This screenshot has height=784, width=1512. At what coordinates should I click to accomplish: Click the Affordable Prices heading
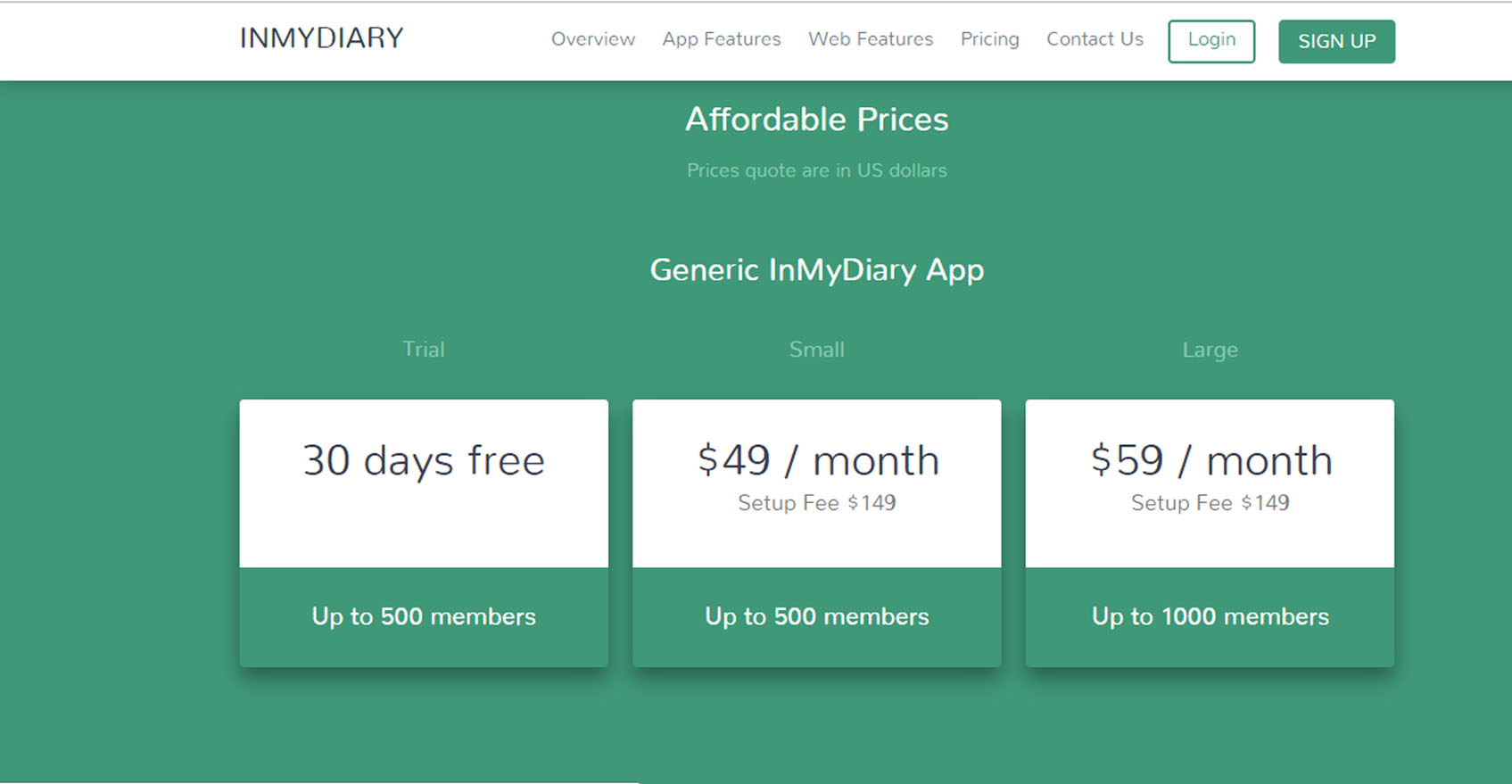pos(816,120)
